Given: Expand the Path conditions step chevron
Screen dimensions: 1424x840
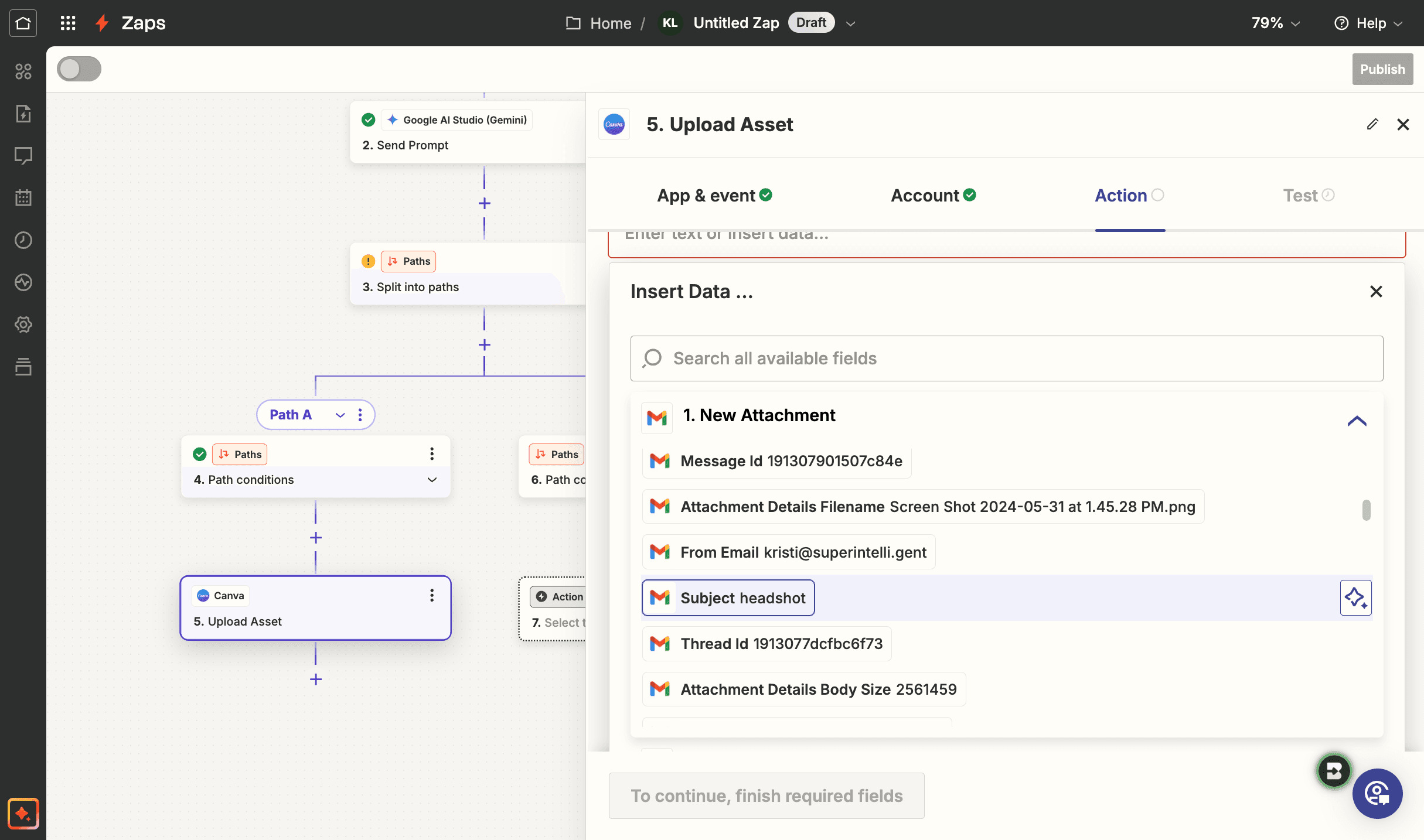Looking at the screenshot, I should 432,480.
